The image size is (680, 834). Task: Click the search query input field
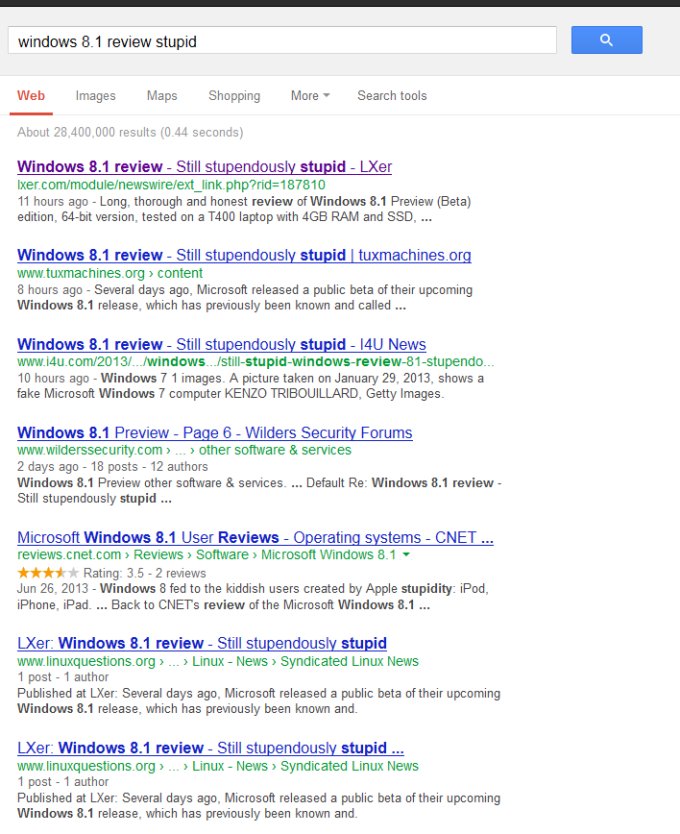[282, 40]
